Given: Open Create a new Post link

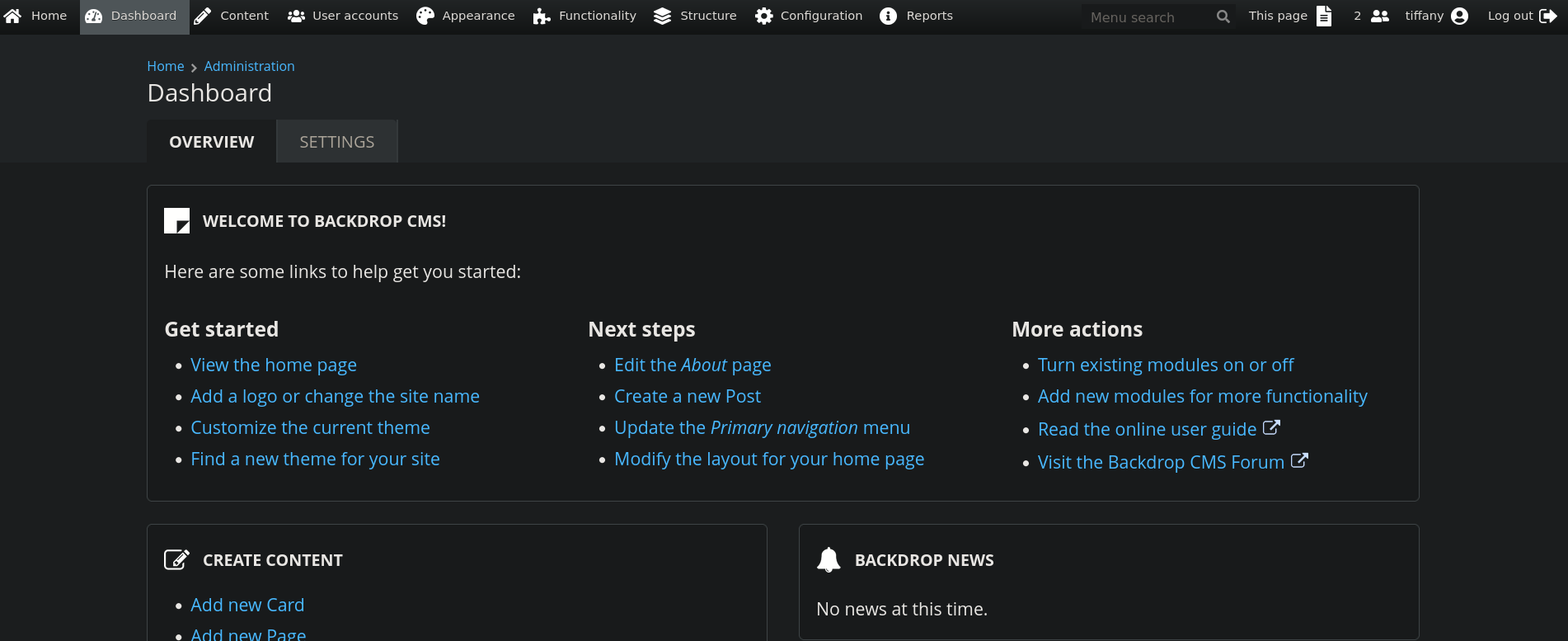Looking at the screenshot, I should coord(688,396).
